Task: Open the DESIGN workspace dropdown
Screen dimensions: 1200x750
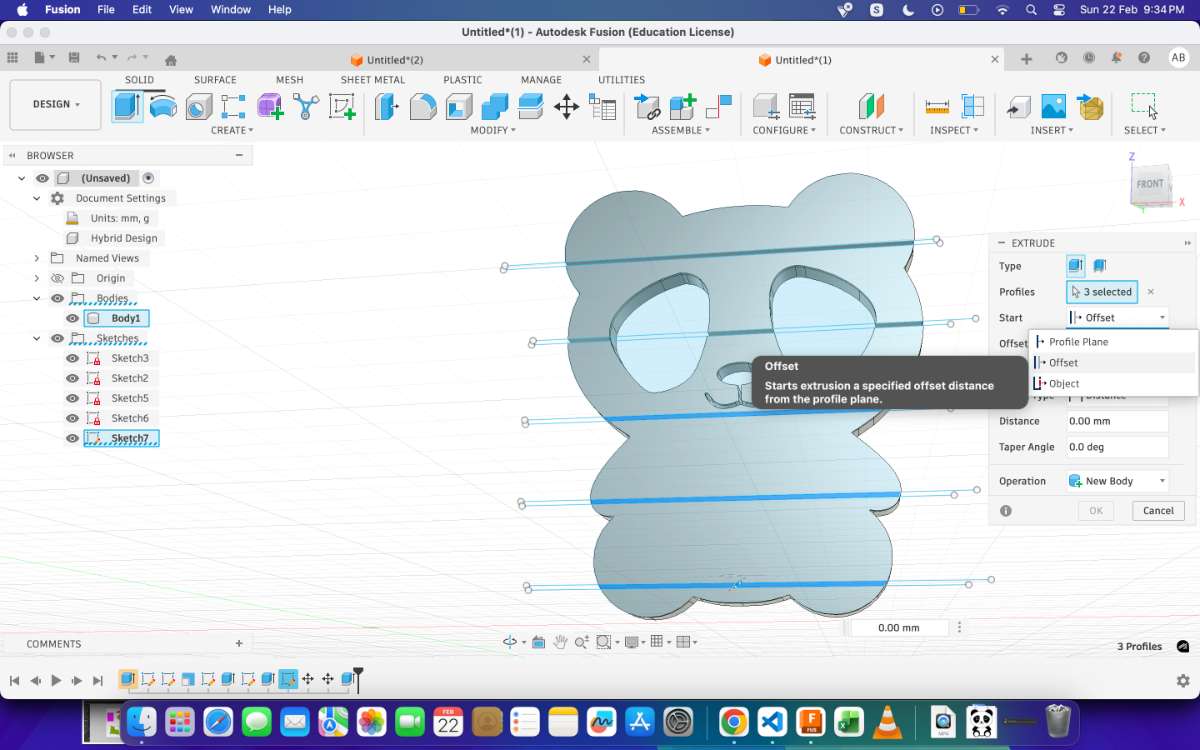Action: pos(55,104)
